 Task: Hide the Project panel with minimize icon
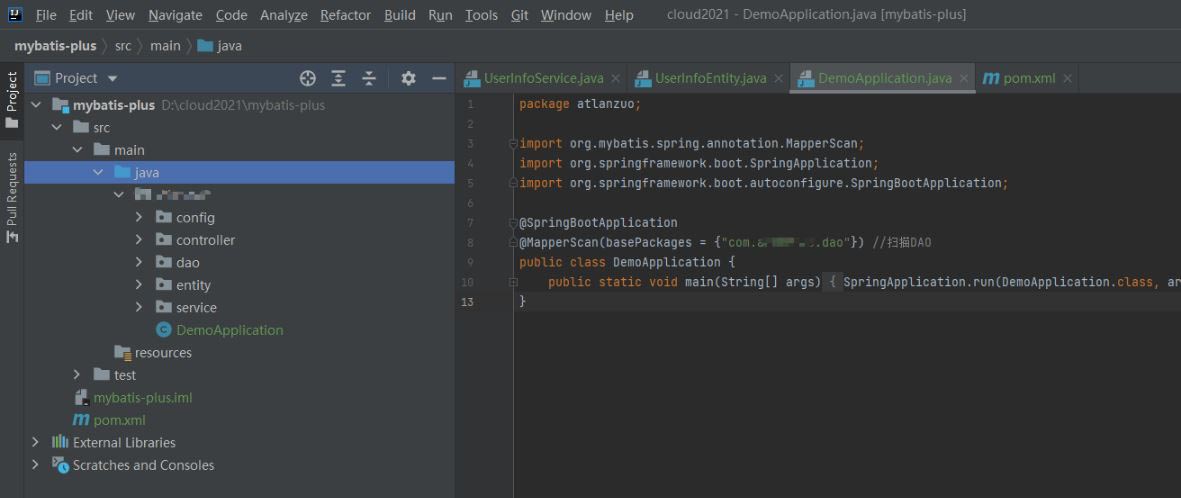[438, 78]
